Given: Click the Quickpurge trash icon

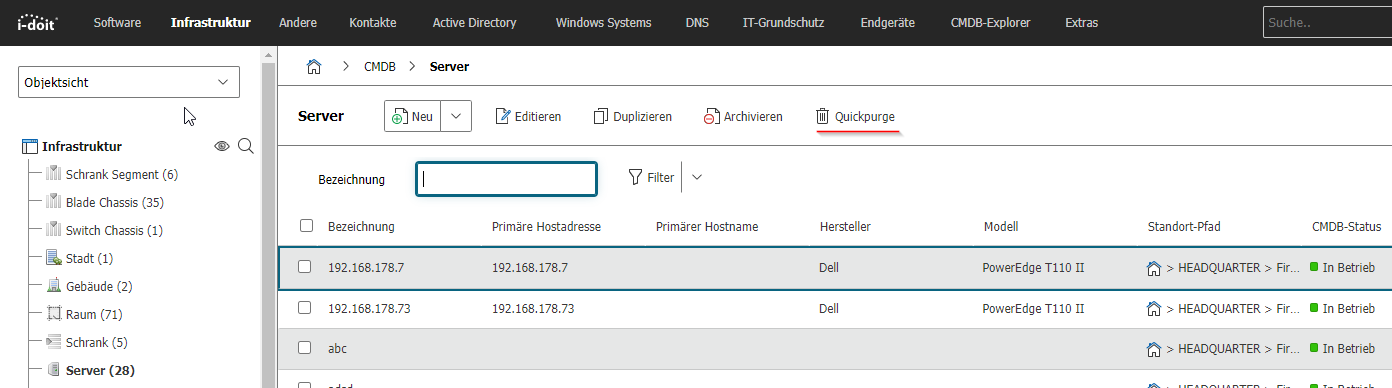Looking at the screenshot, I should (822, 117).
